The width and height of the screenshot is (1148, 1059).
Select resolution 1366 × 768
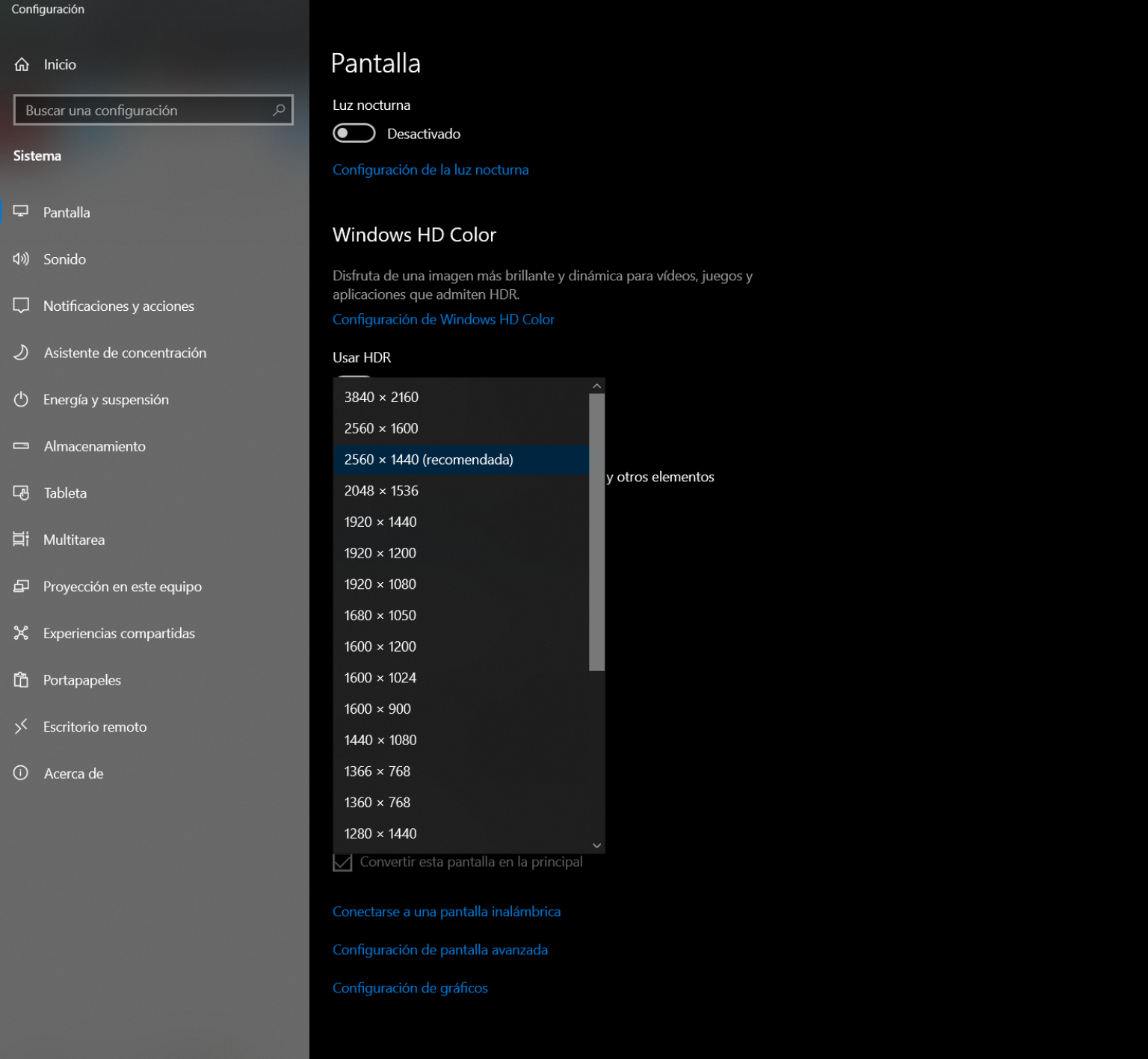point(461,771)
